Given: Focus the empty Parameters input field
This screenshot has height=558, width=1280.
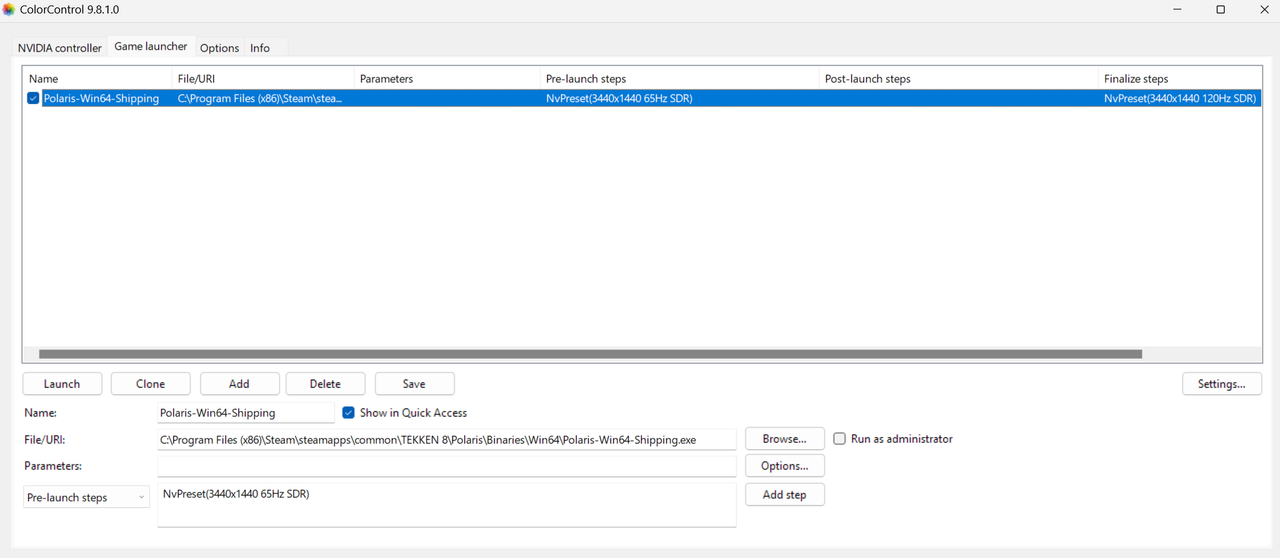Looking at the screenshot, I should click(x=447, y=466).
